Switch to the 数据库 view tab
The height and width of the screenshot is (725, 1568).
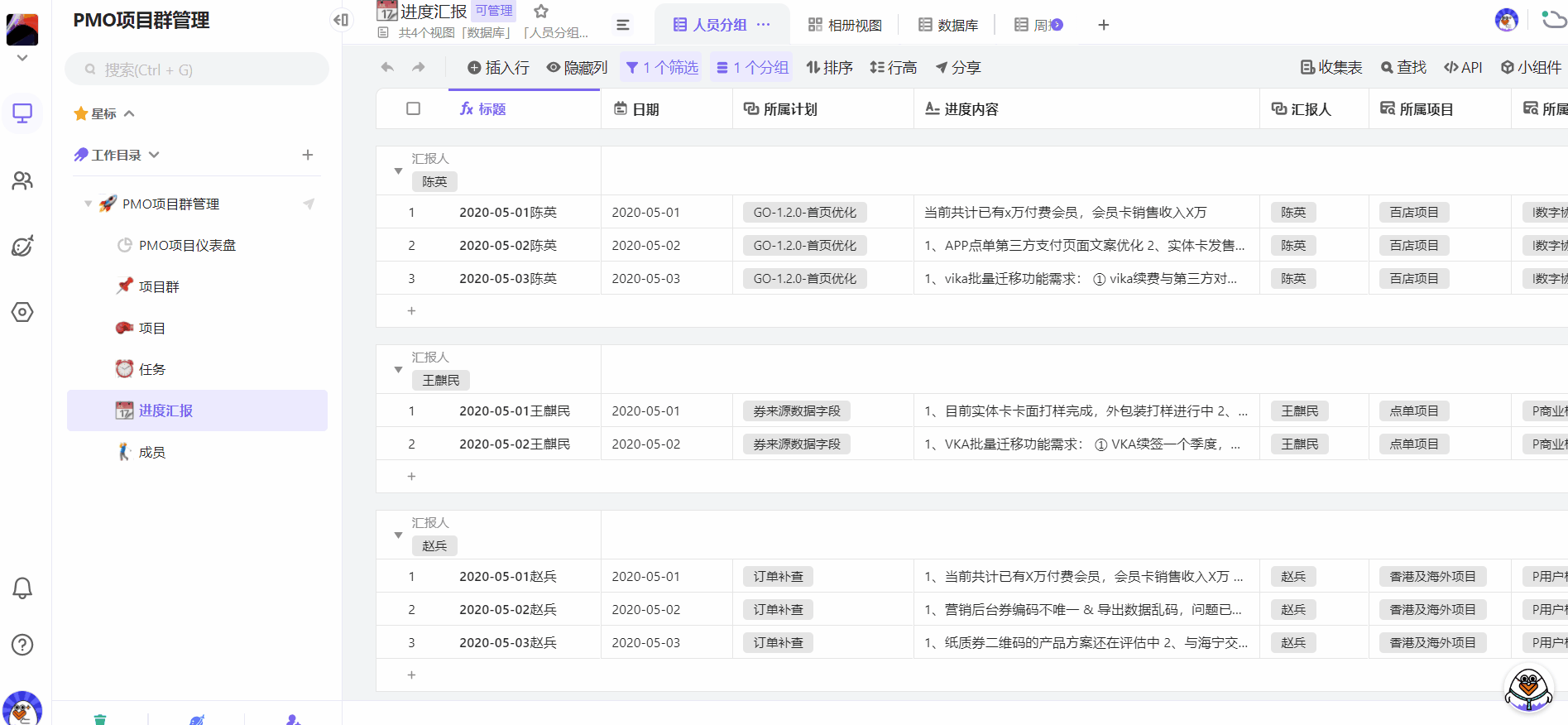[948, 25]
